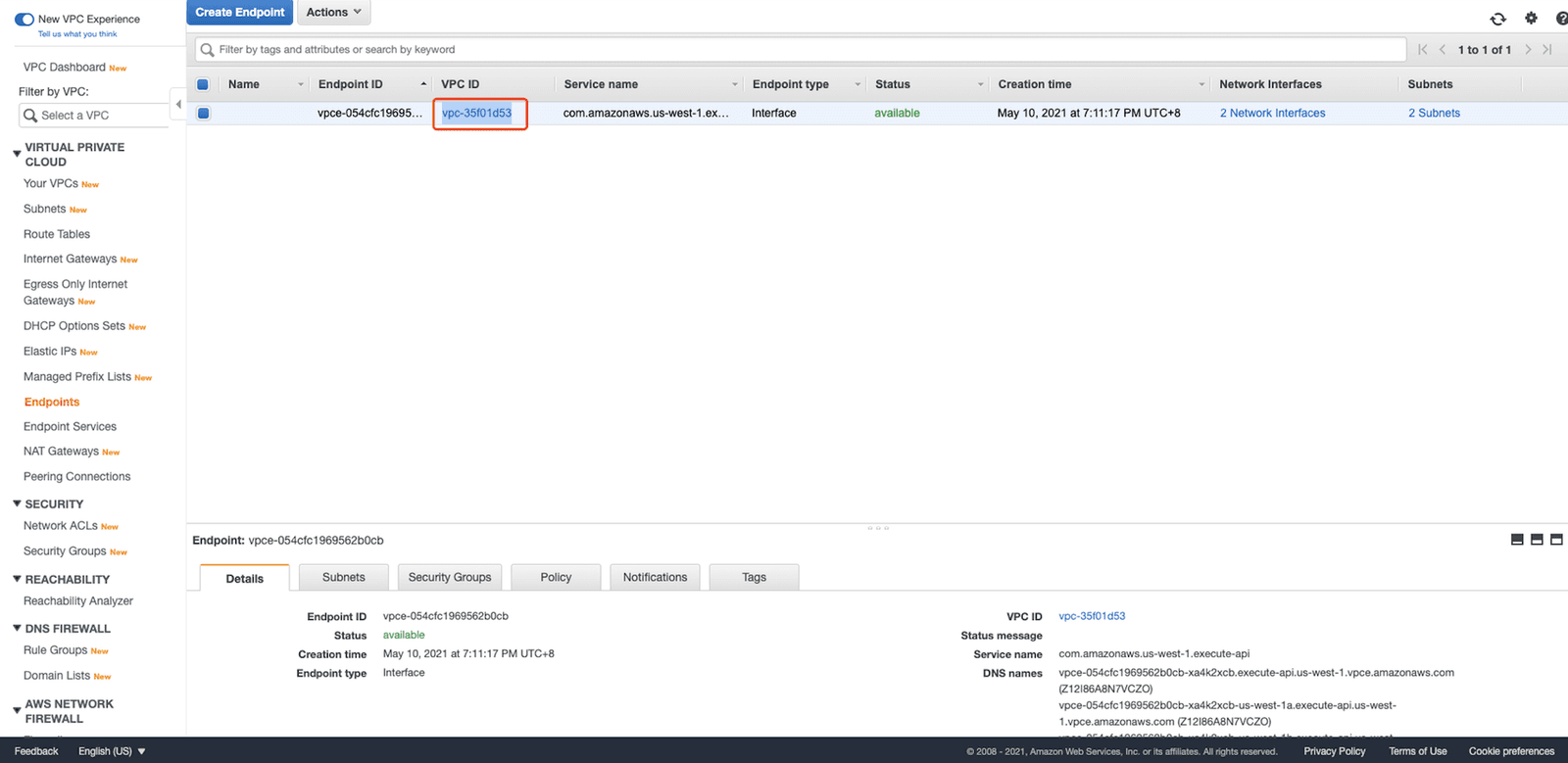
Task: Open Peering Connections in sidebar
Action: (x=76, y=476)
